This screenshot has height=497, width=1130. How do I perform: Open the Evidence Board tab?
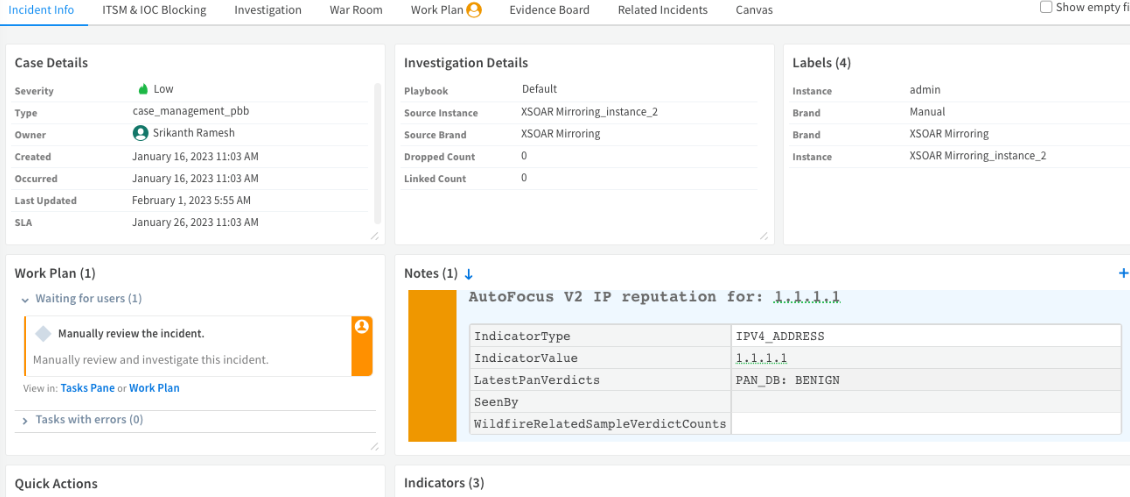pyautogui.click(x=549, y=10)
